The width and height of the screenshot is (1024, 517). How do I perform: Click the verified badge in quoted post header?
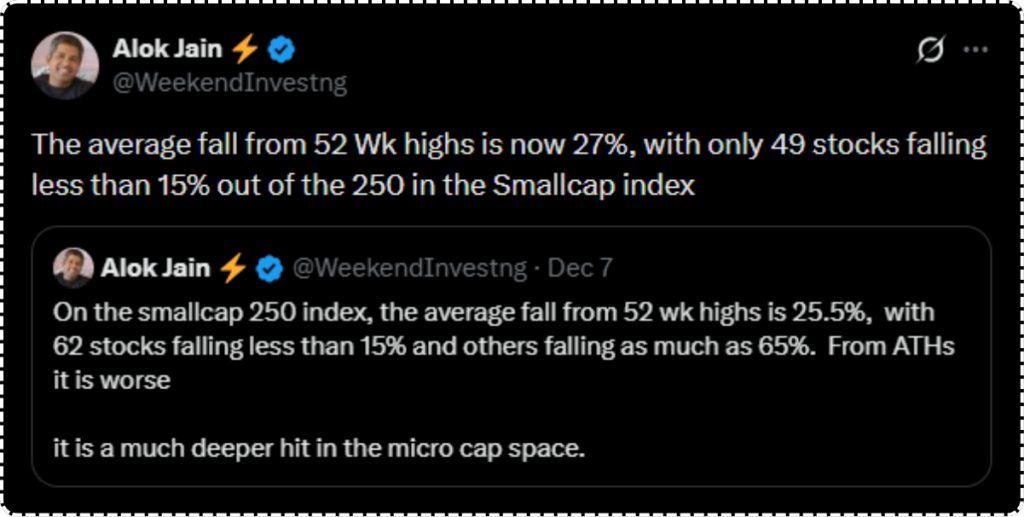[x=267, y=268]
